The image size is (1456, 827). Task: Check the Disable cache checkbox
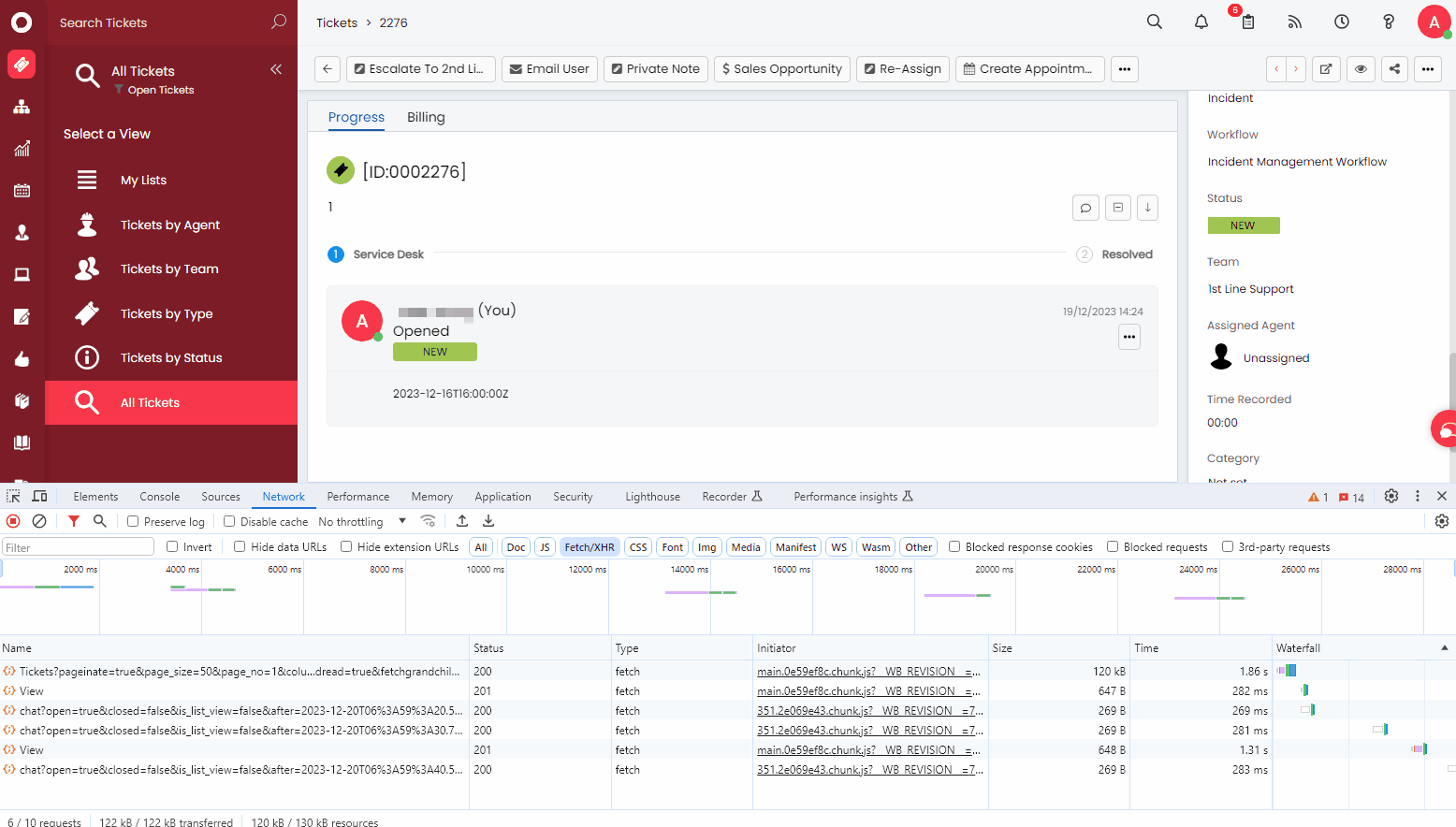229,522
